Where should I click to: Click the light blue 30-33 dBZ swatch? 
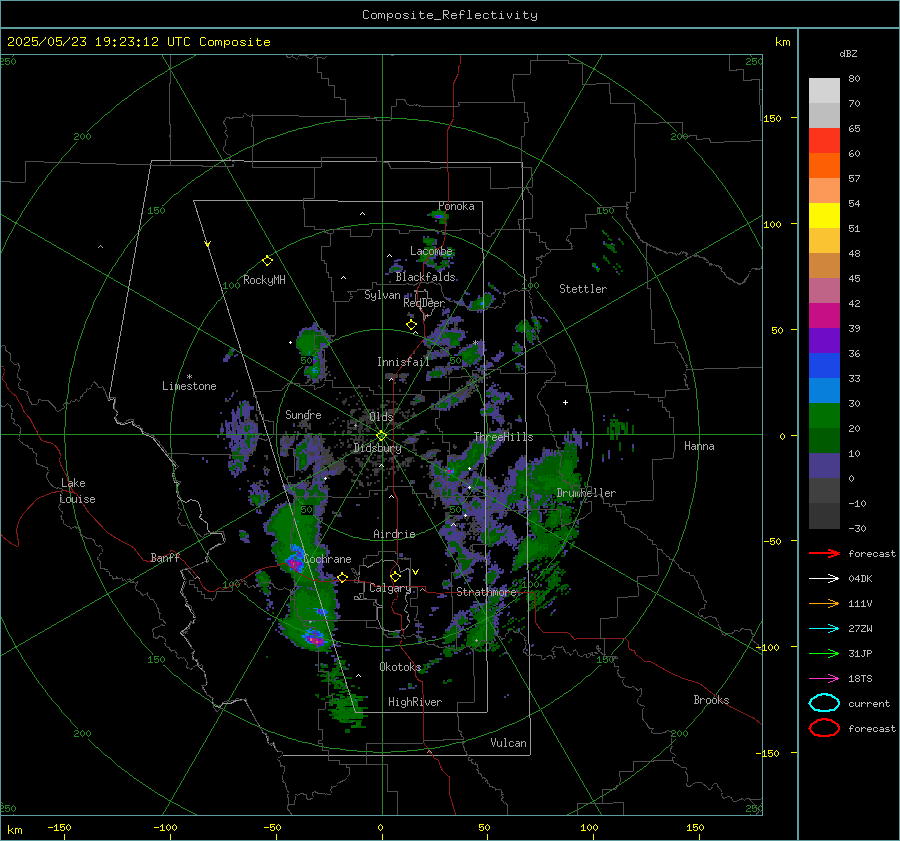point(824,391)
